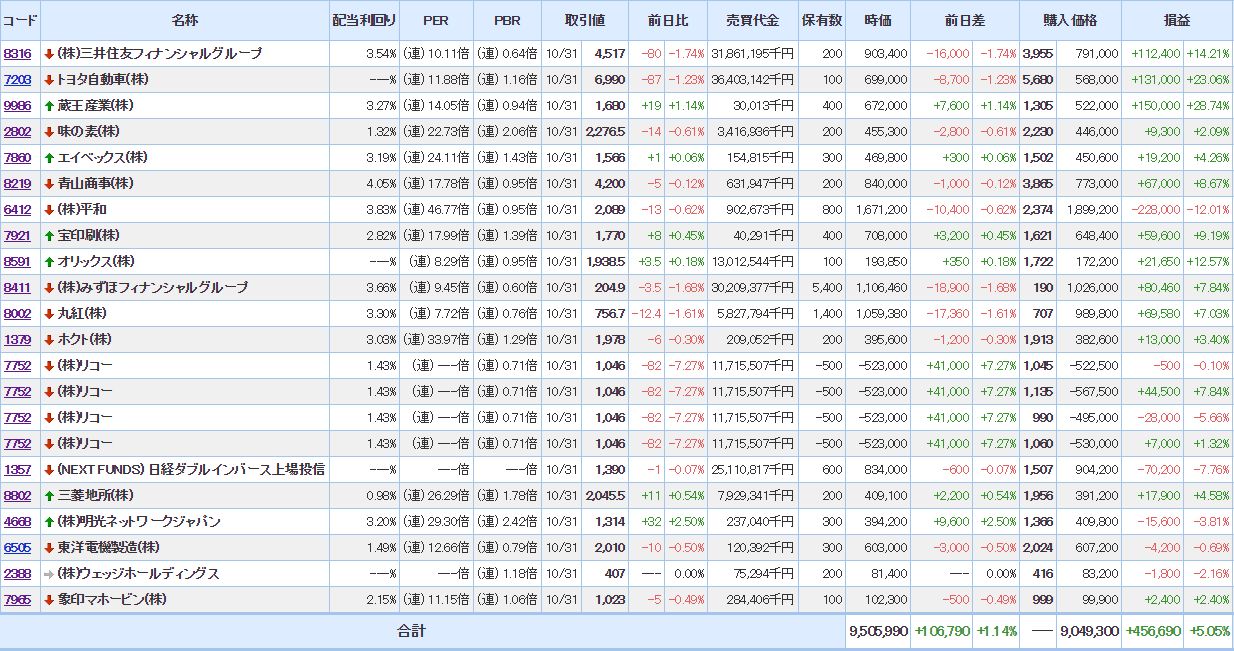Click the green up arrow beside 蔵王産業
The width and height of the screenshot is (1234, 651).
[x=49, y=106]
